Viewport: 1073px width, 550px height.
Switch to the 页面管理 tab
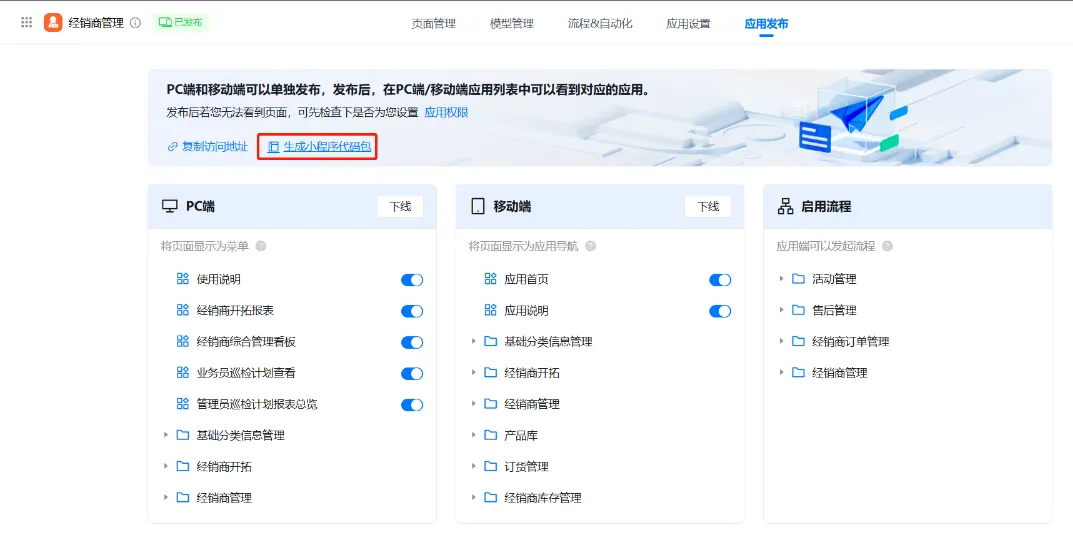433,23
